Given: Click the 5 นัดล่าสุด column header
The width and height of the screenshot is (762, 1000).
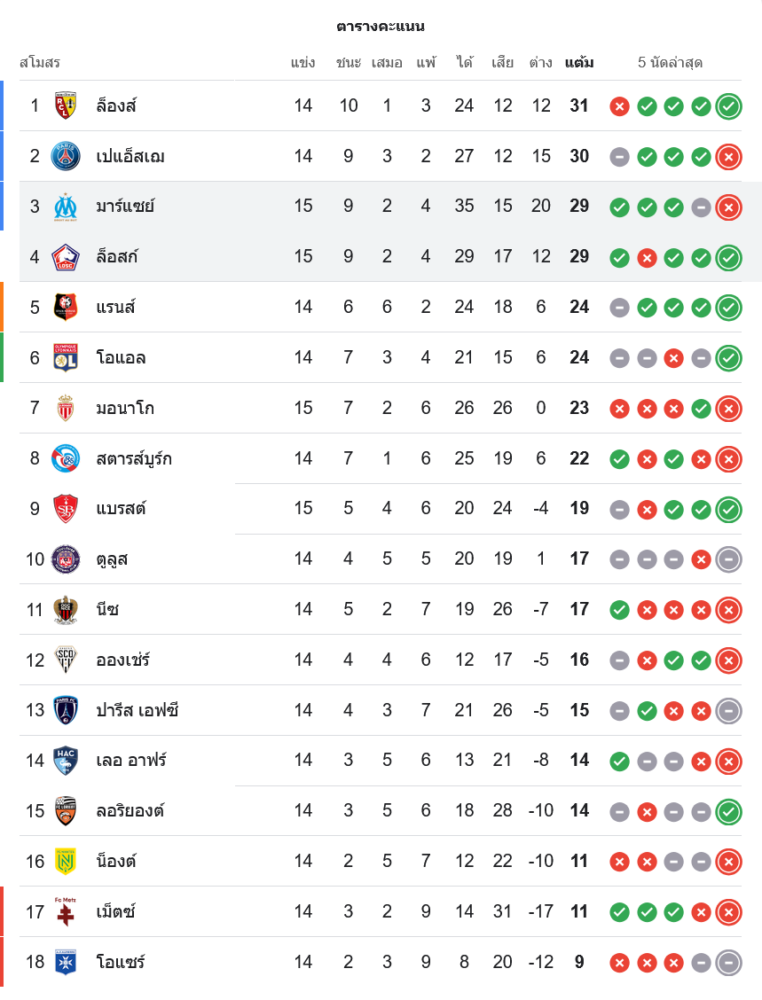Looking at the screenshot, I should (x=670, y=62).
